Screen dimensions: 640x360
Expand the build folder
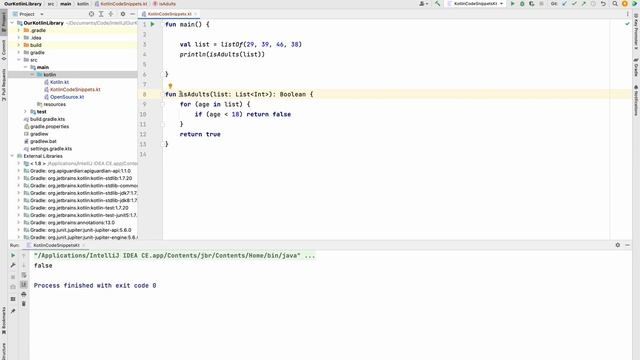coord(19,45)
